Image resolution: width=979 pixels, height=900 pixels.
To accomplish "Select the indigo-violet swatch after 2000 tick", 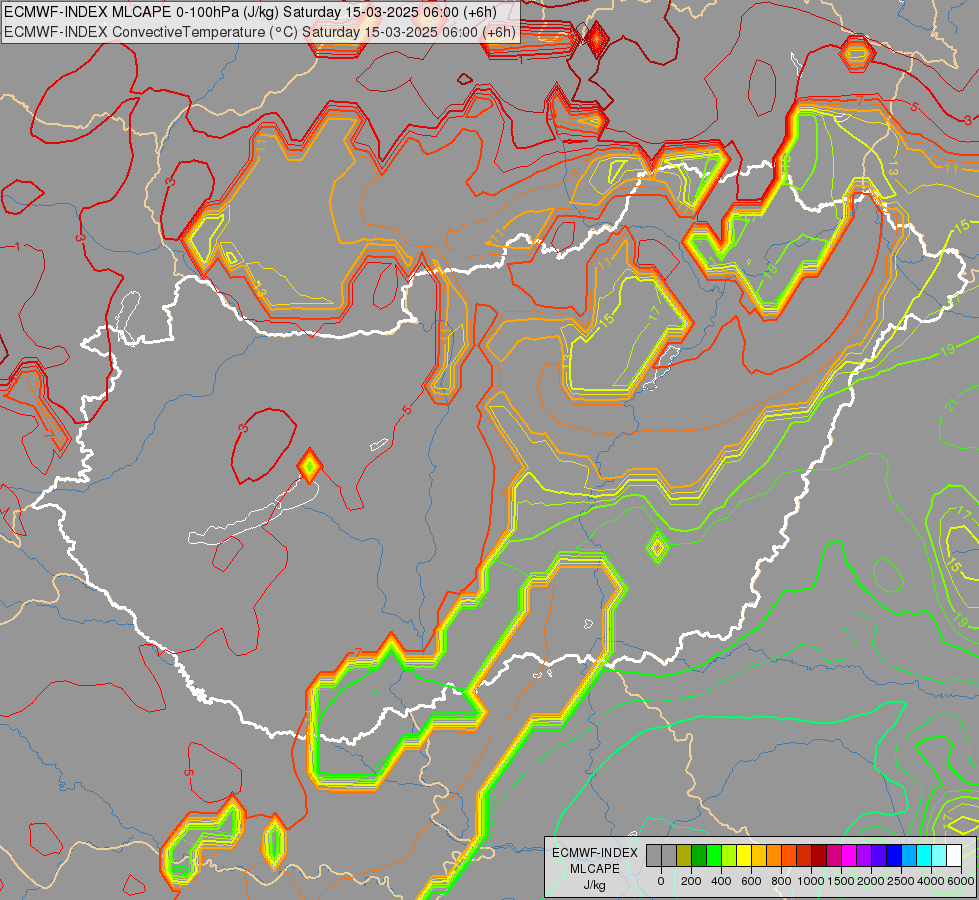I will [x=880, y=855].
